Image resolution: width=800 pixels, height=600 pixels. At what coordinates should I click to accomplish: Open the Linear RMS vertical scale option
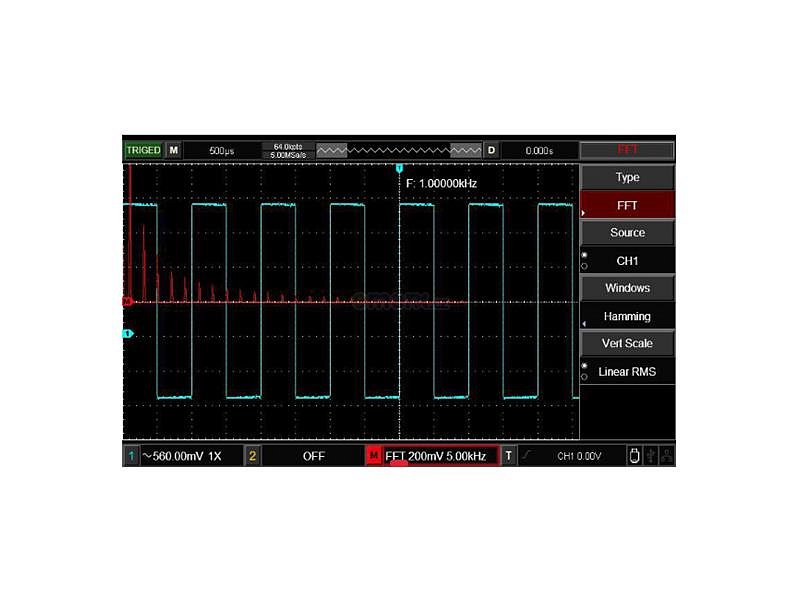click(x=627, y=372)
